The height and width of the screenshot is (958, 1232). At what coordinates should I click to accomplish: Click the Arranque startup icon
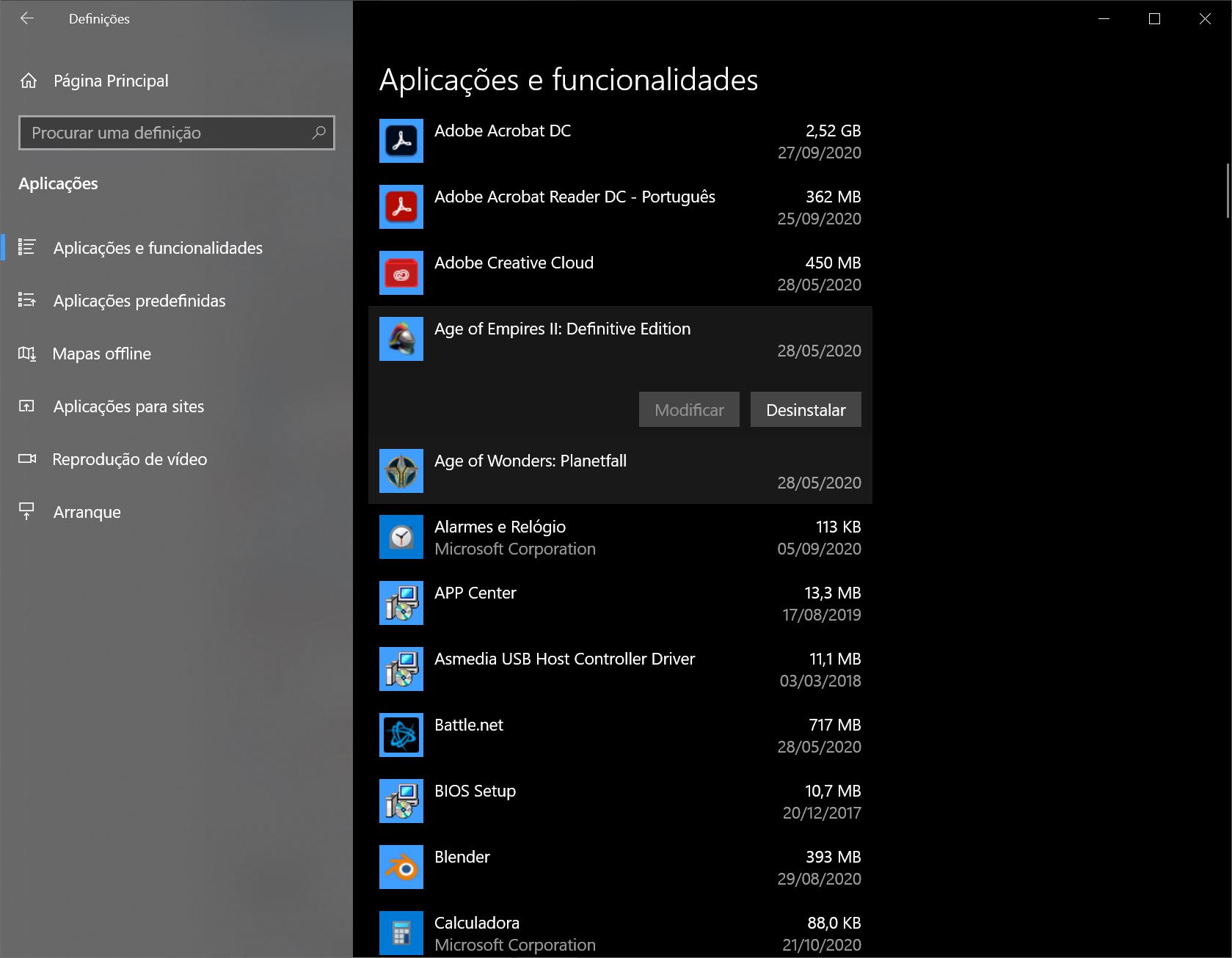point(26,511)
